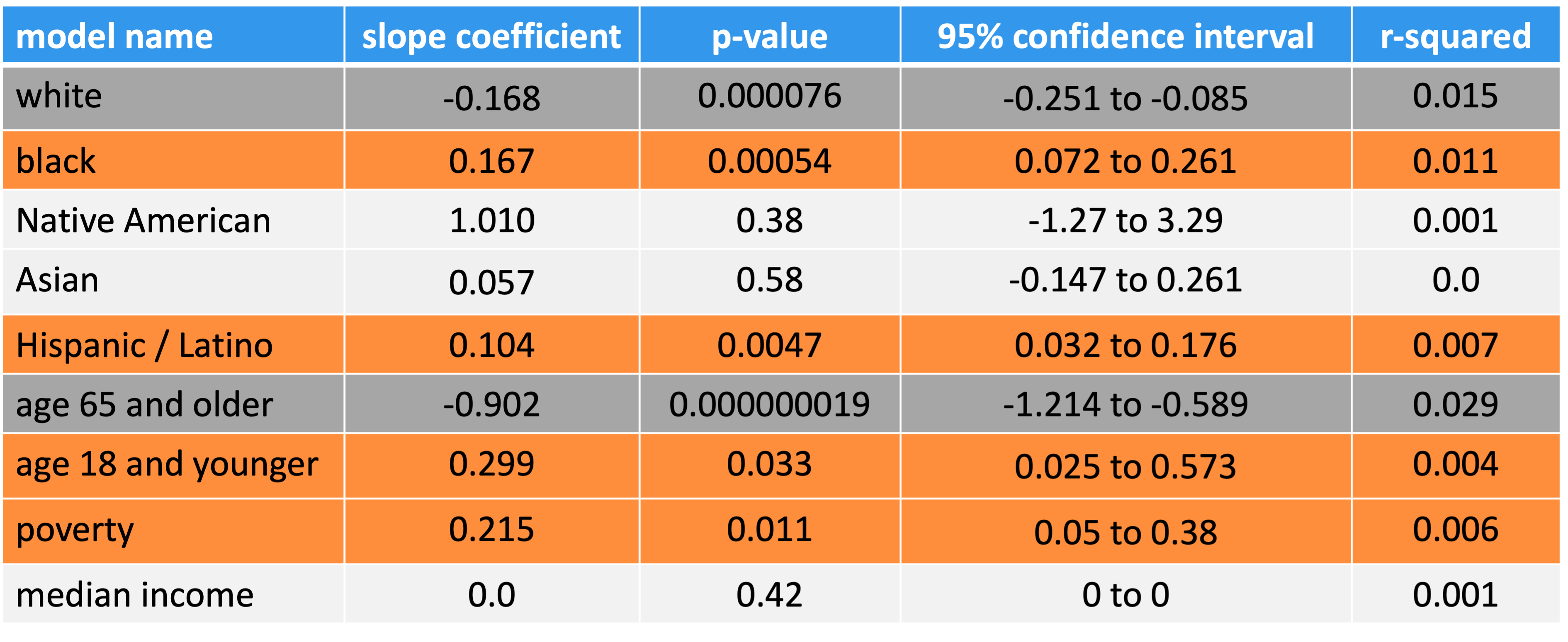
Task: Click the 'age 18 and younger' cell
Action: (167, 464)
